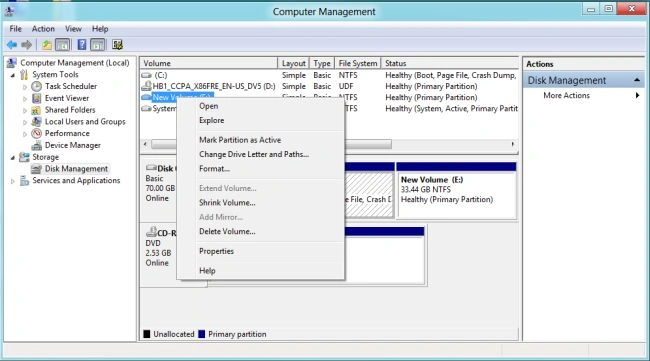Collapse the Storage tree node
Screen dimensions: 650x361
13,157
